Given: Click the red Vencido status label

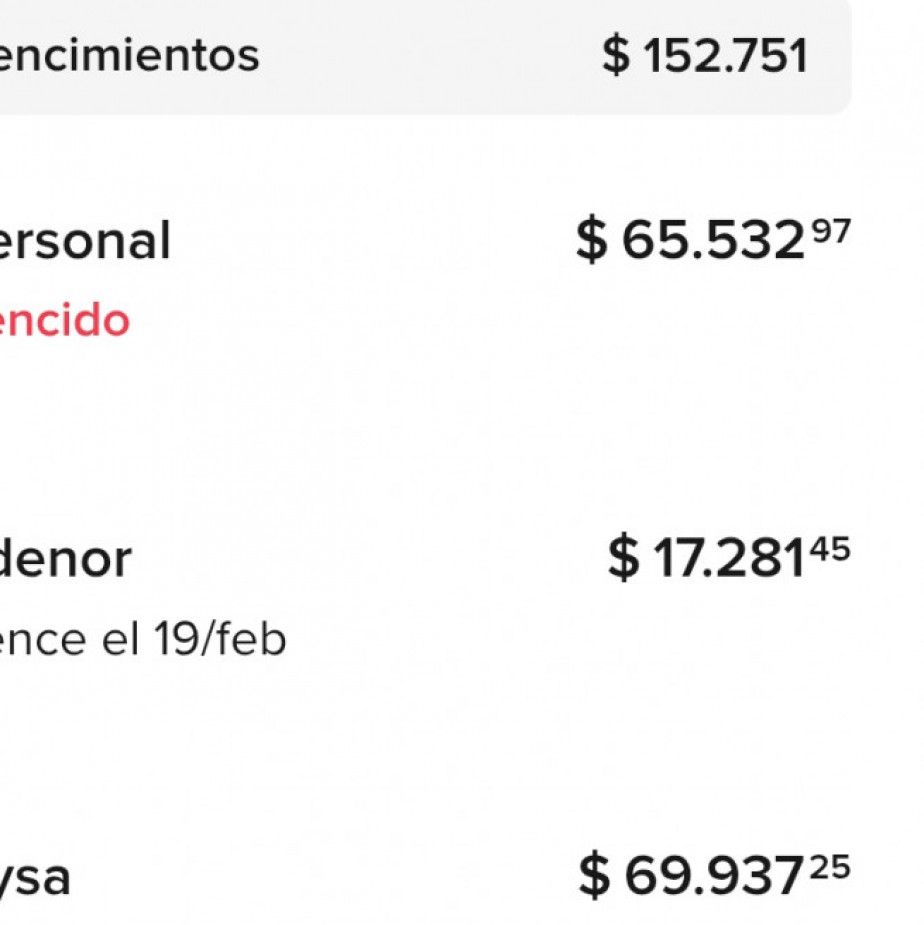Looking at the screenshot, I should pos(64,322).
